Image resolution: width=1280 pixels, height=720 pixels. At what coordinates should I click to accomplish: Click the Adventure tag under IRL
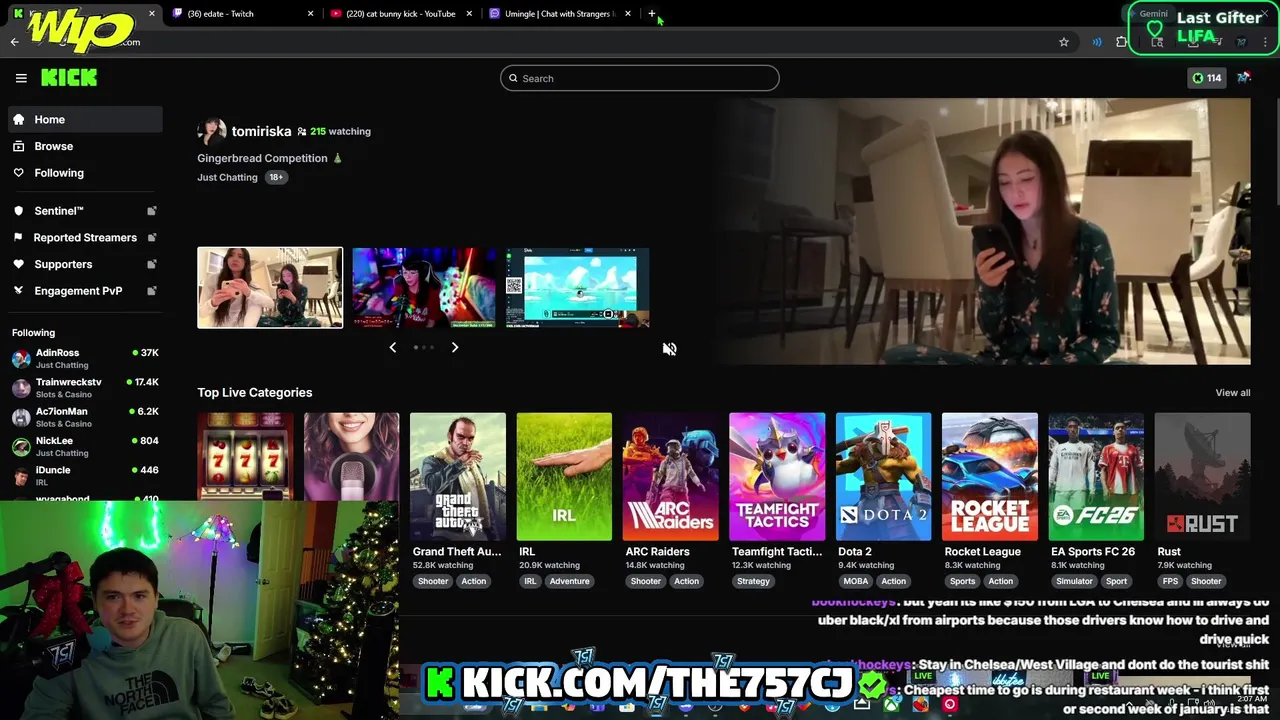point(569,581)
